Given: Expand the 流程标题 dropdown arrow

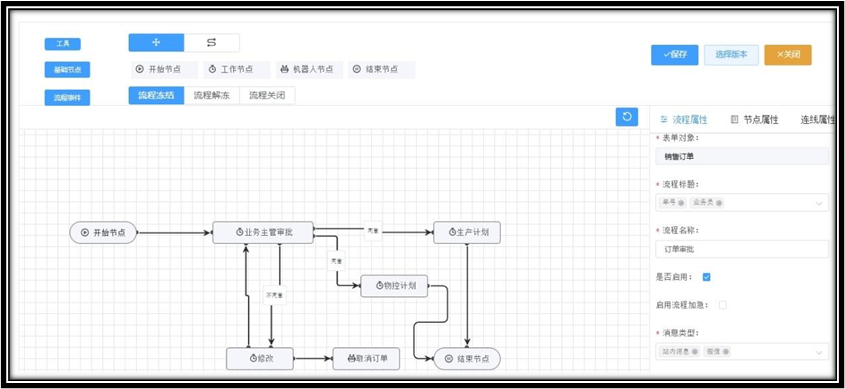Looking at the screenshot, I should (819, 204).
